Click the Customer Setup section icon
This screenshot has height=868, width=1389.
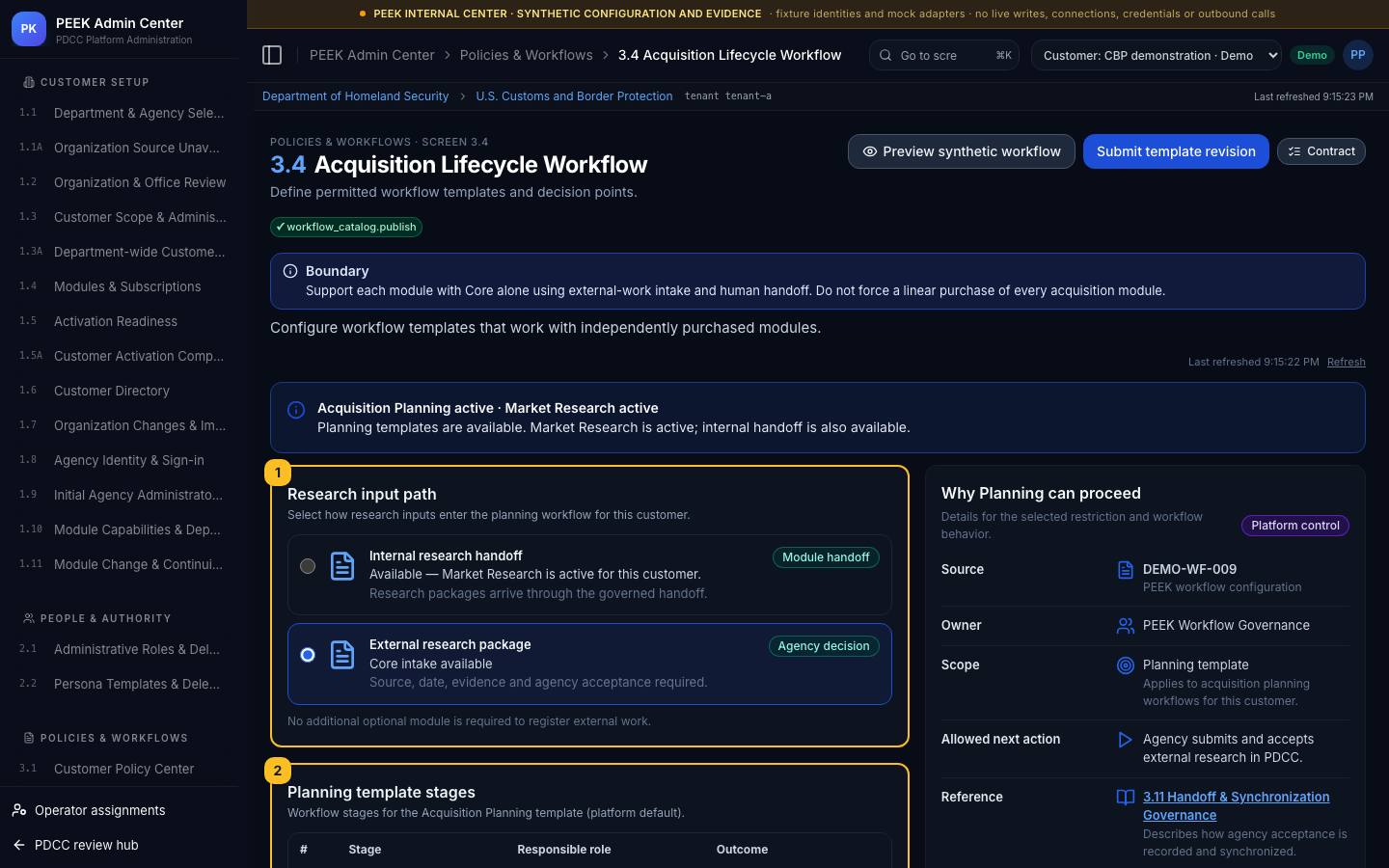[x=29, y=82]
